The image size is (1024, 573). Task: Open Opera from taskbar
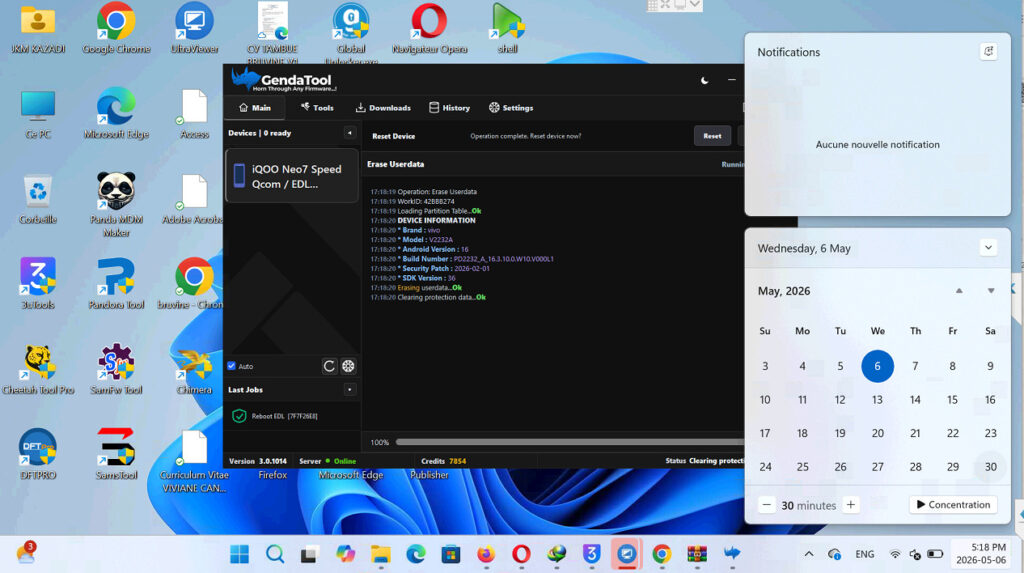click(521, 554)
